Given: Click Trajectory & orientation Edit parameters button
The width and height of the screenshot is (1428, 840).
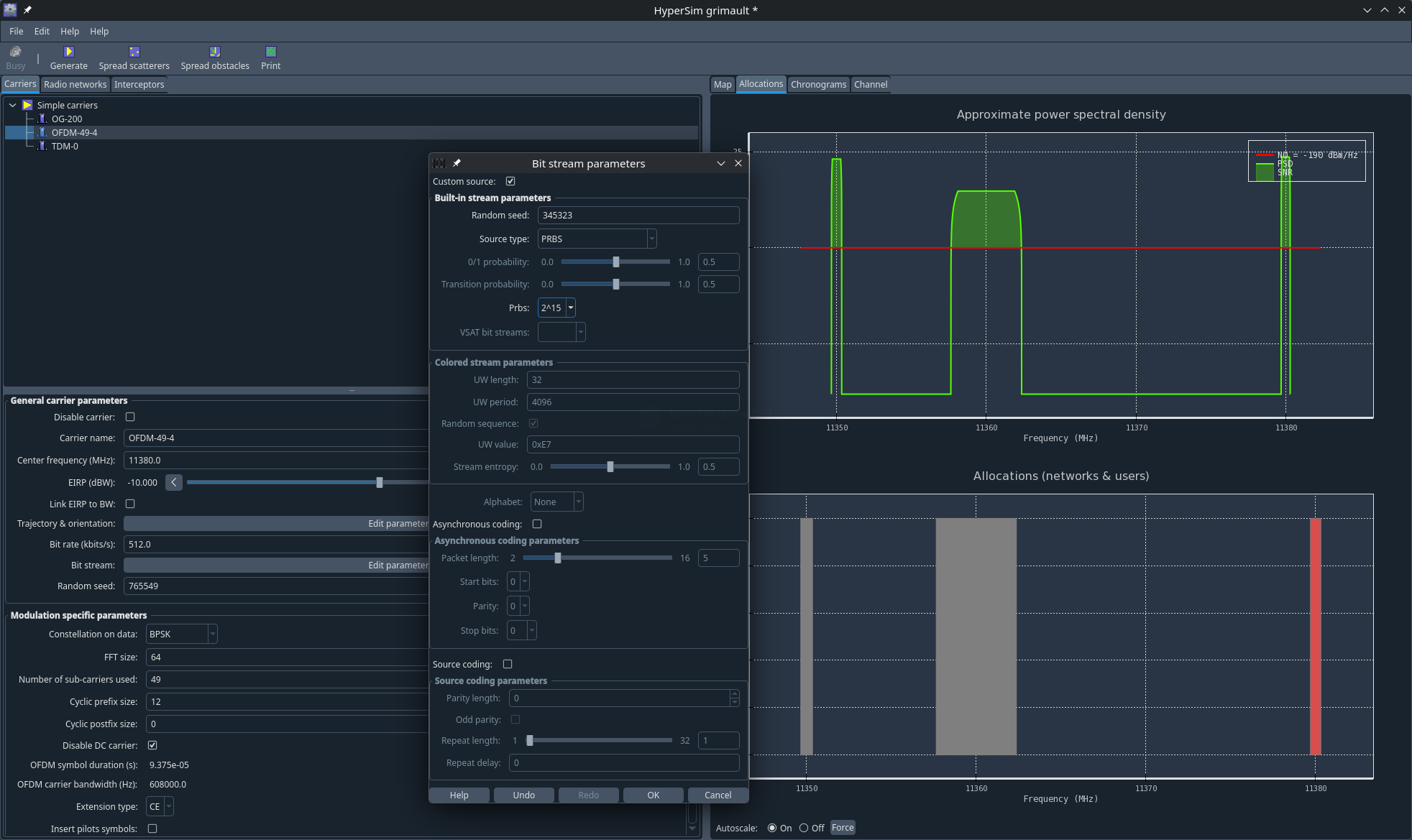Looking at the screenshot, I should pyautogui.click(x=276, y=524).
